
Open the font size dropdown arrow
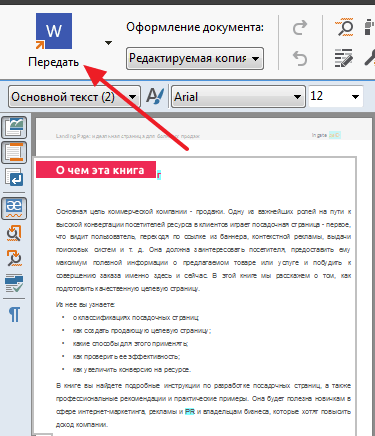coord(355,97)
